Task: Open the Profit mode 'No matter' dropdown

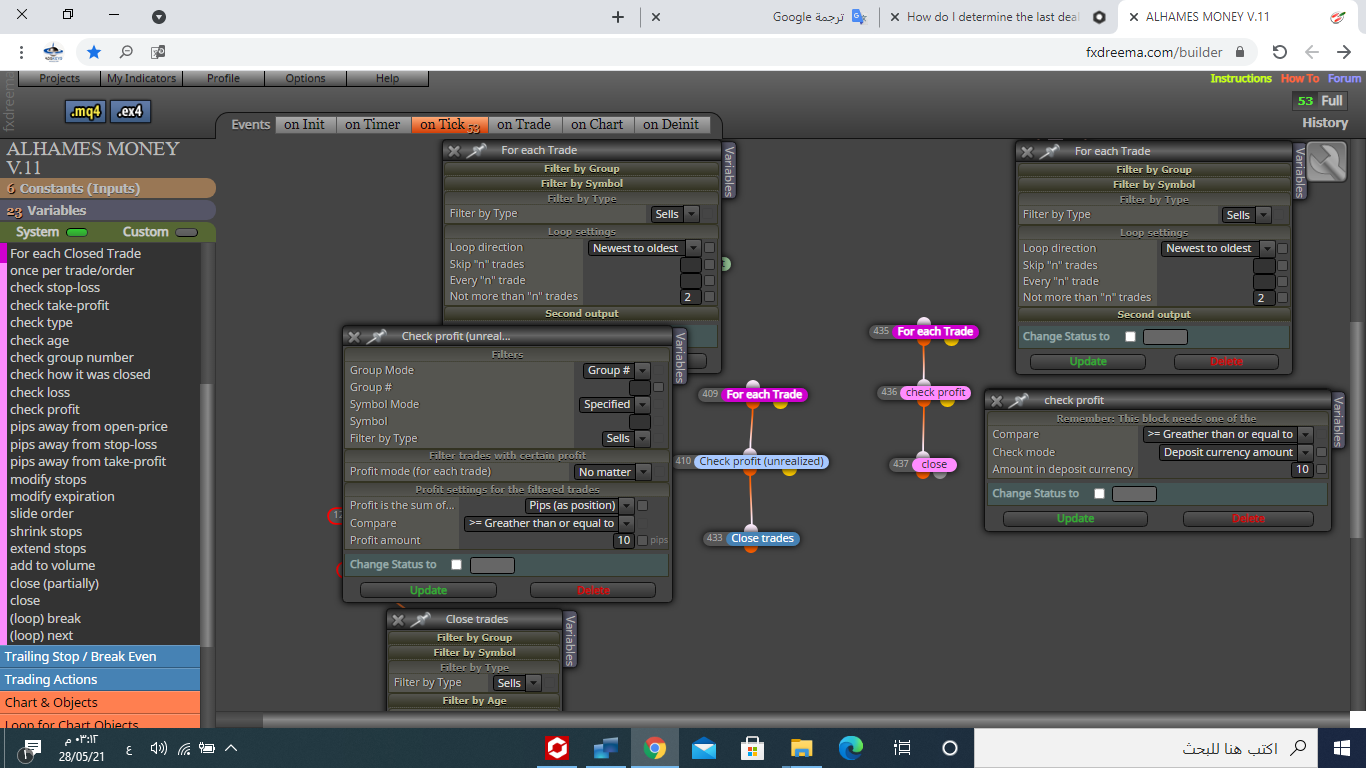Action: coord(613,472)
